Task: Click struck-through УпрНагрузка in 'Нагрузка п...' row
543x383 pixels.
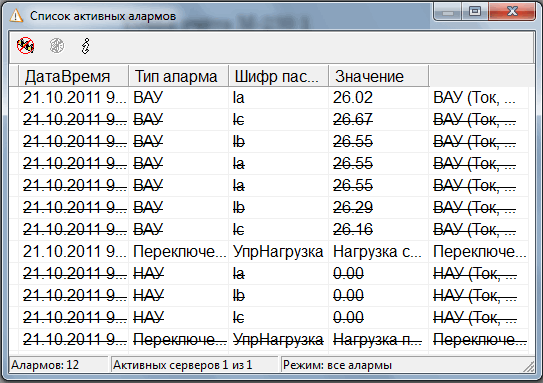Action: click(x=278, y=340)
